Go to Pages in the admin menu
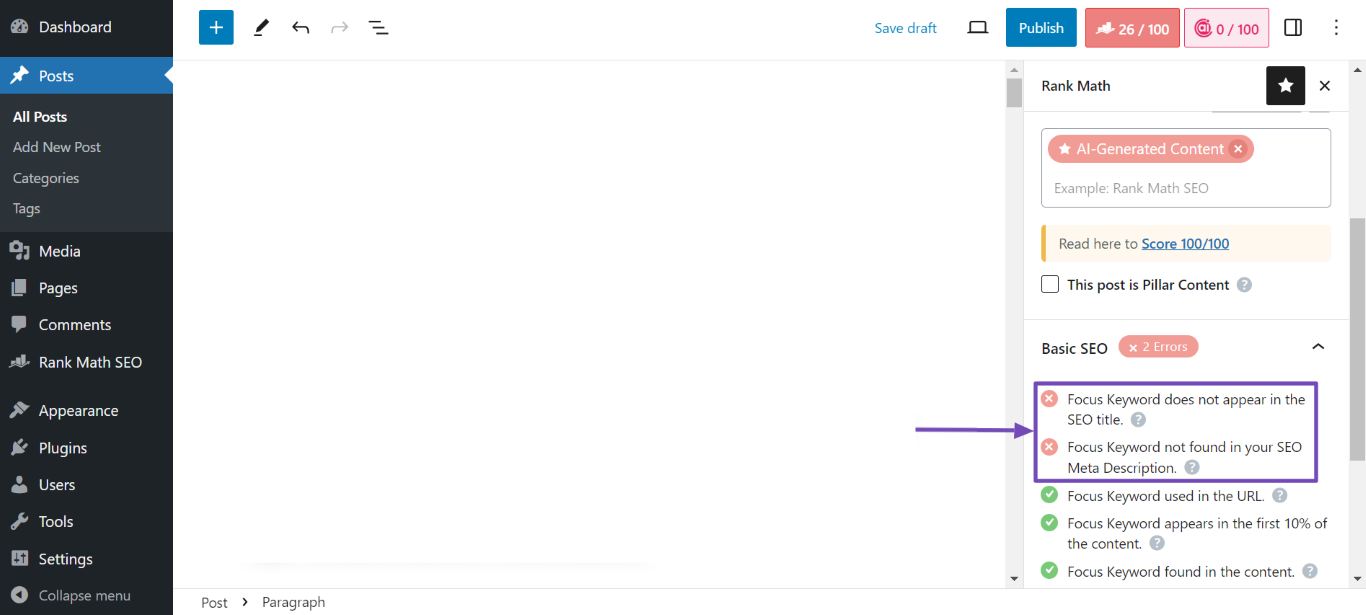 click(86, 288)
